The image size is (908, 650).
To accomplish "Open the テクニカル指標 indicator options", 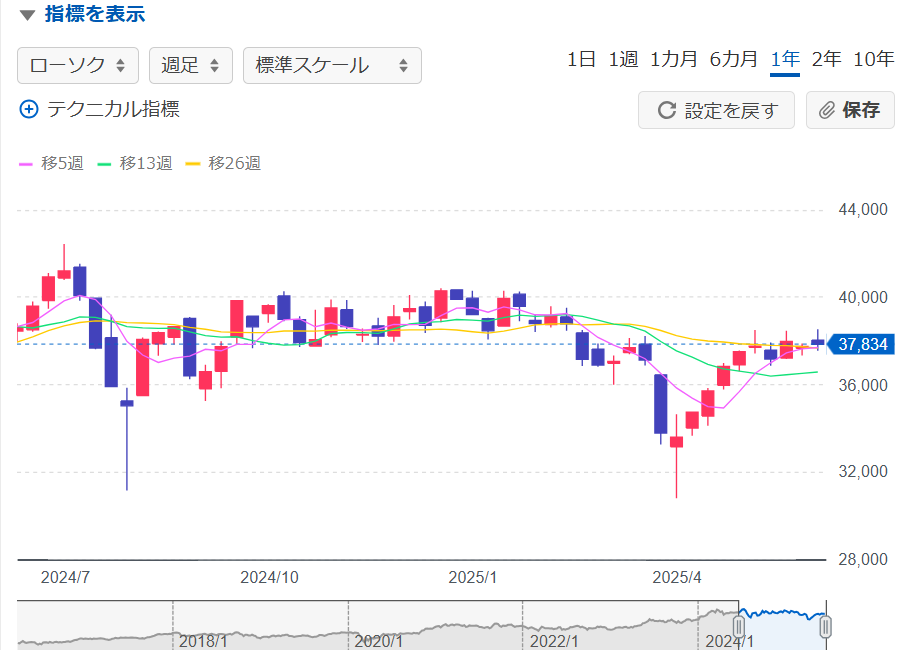I will (114, 109).
